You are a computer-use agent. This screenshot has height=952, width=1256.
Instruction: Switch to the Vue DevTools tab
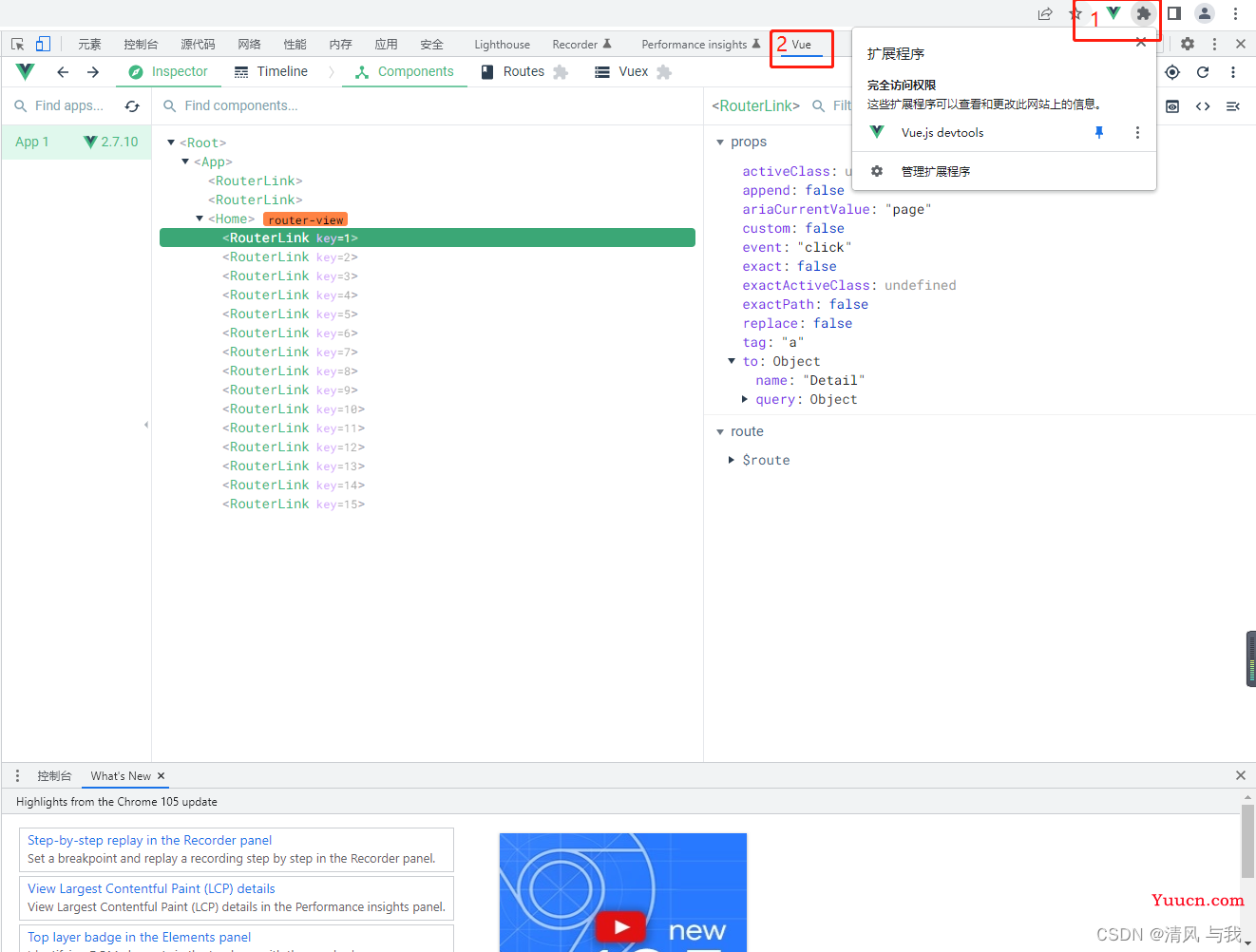pos(802,45)
